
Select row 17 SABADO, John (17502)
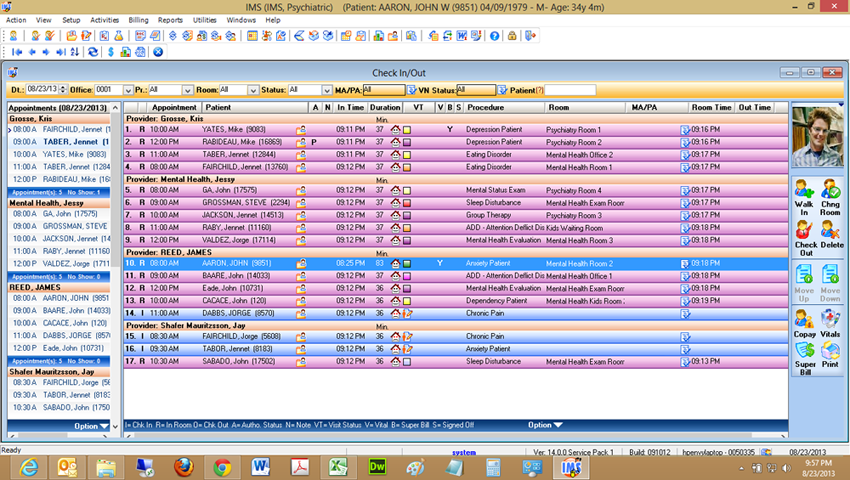[455, 362]
